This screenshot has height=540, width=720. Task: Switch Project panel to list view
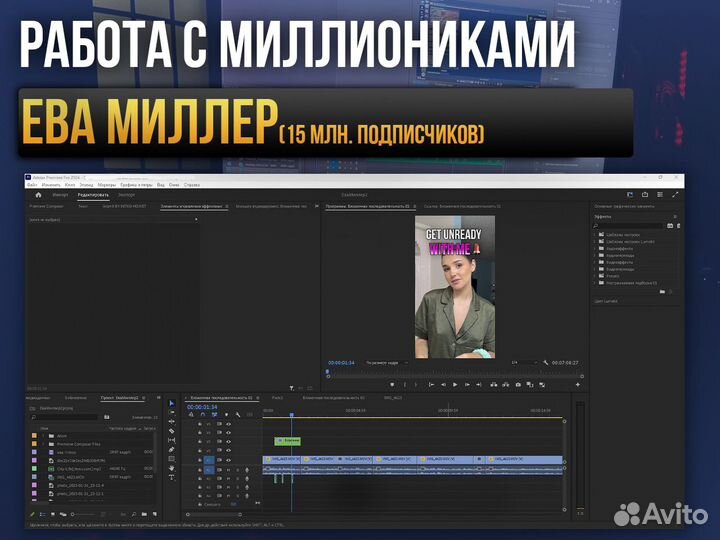pos(42,514)
